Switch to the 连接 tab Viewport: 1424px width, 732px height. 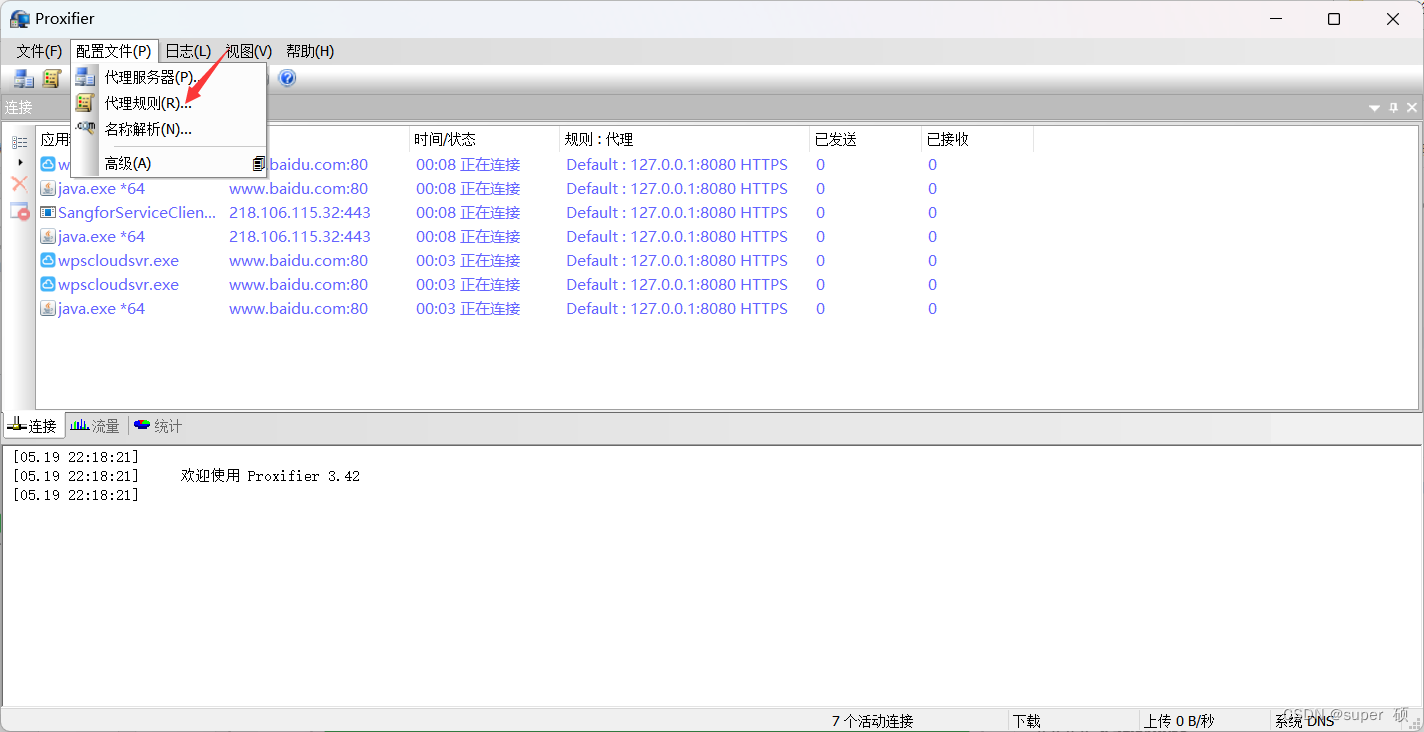pyautogui.click(x=34, y=426)
